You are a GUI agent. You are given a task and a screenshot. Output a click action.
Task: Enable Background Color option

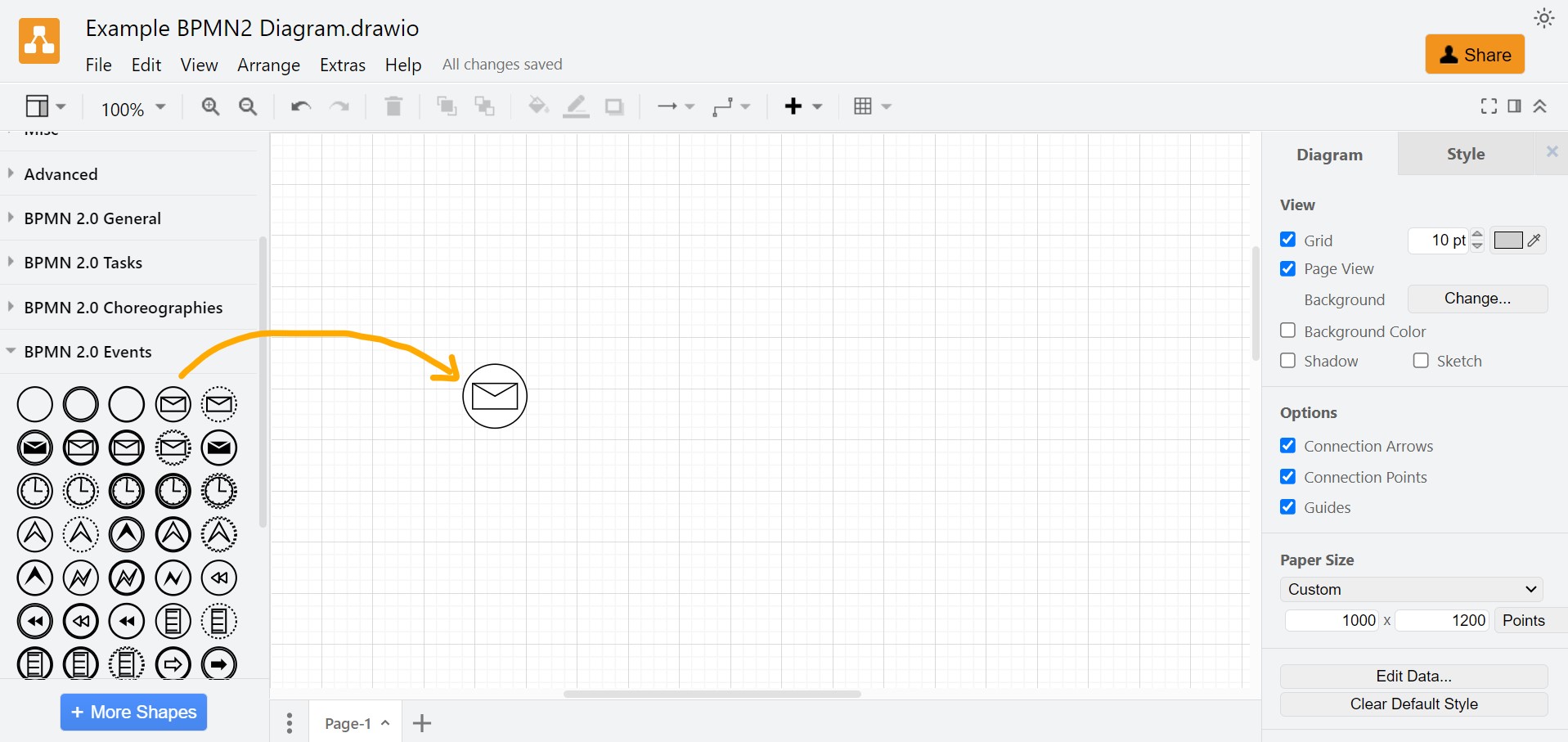tap(1289, 331)
